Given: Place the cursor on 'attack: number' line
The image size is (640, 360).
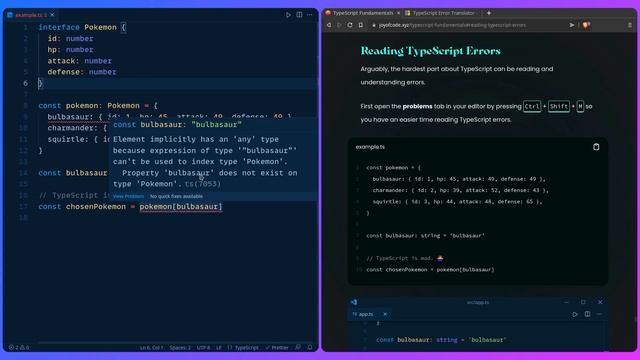Looking at the screenshot, I should click(x=80, y=61).
